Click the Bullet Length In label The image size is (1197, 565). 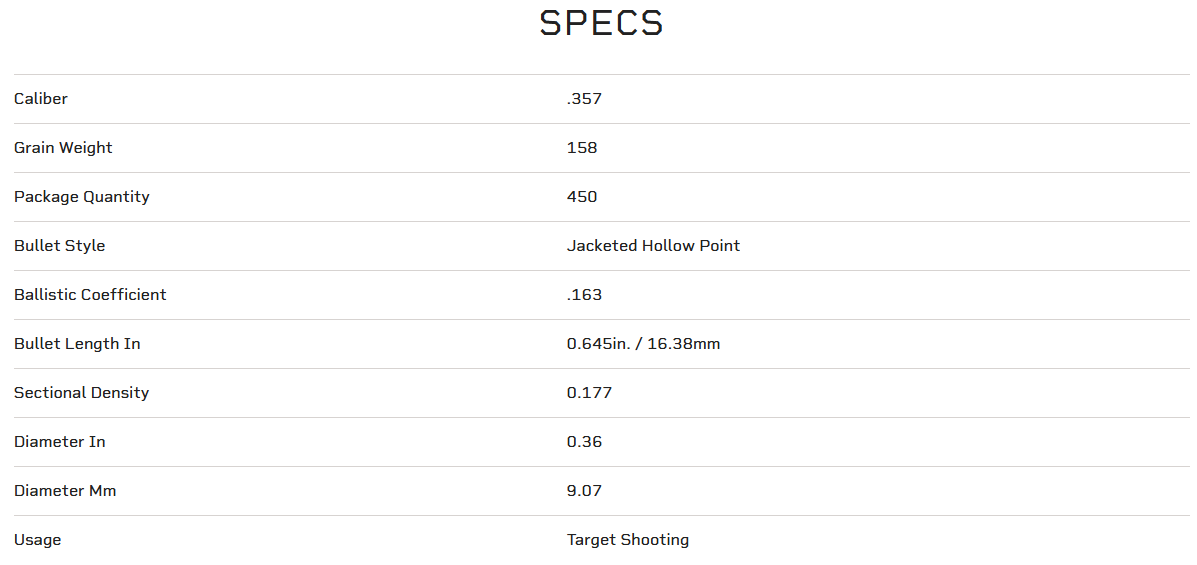pyautogui.click(x=77, y=344)
